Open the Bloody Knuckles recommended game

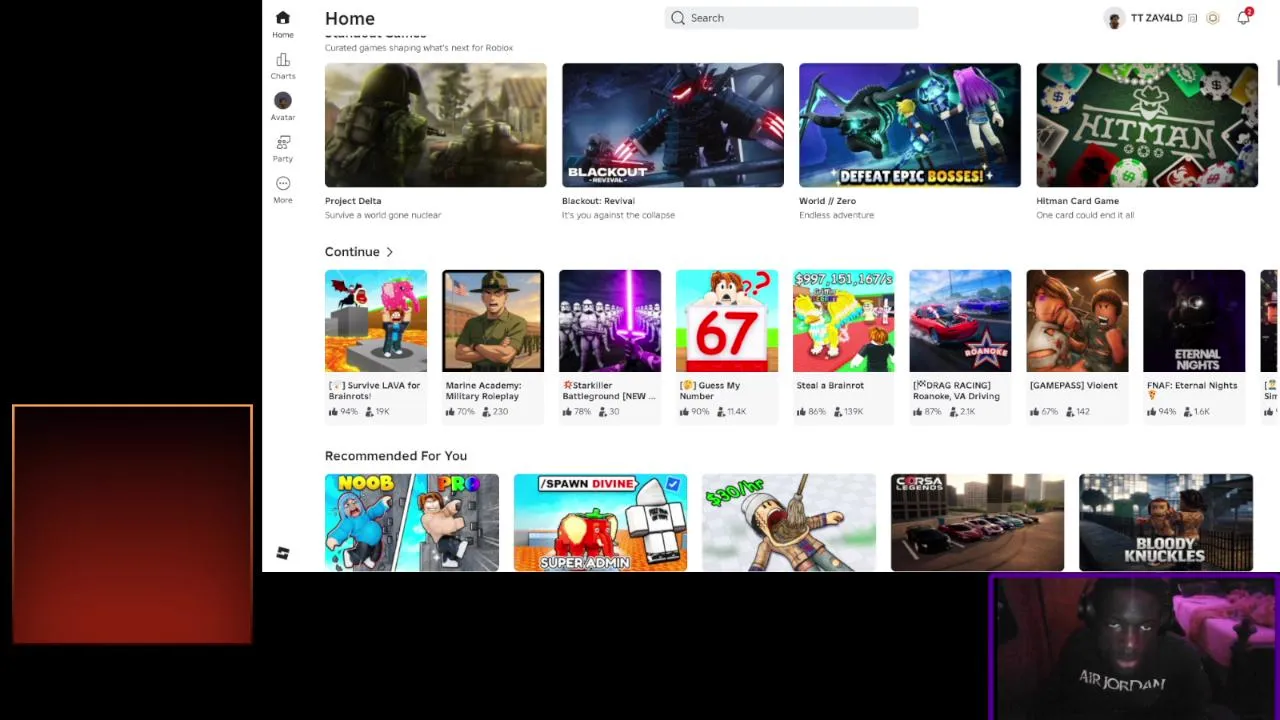(1166, 523)
